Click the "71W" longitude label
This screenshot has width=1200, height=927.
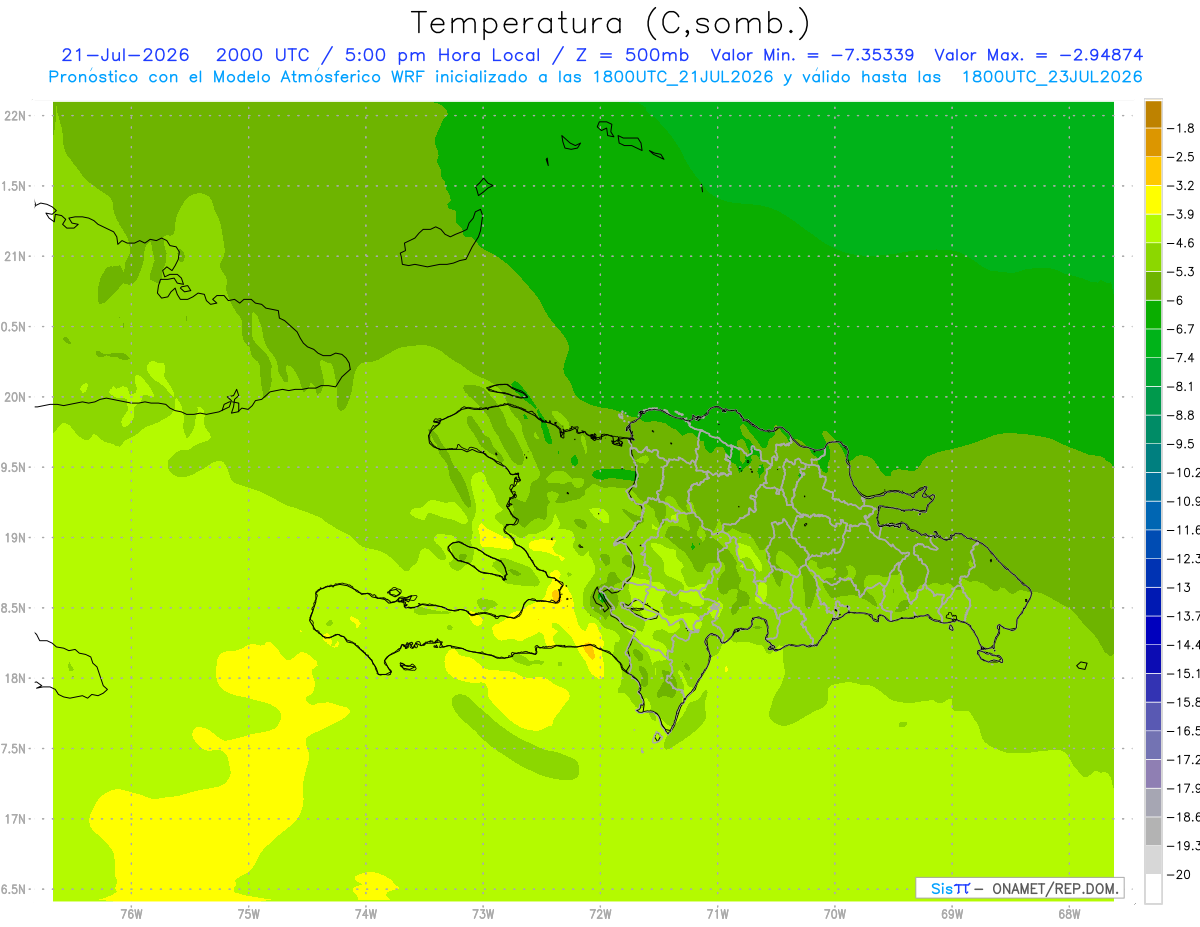coord(717,914)
